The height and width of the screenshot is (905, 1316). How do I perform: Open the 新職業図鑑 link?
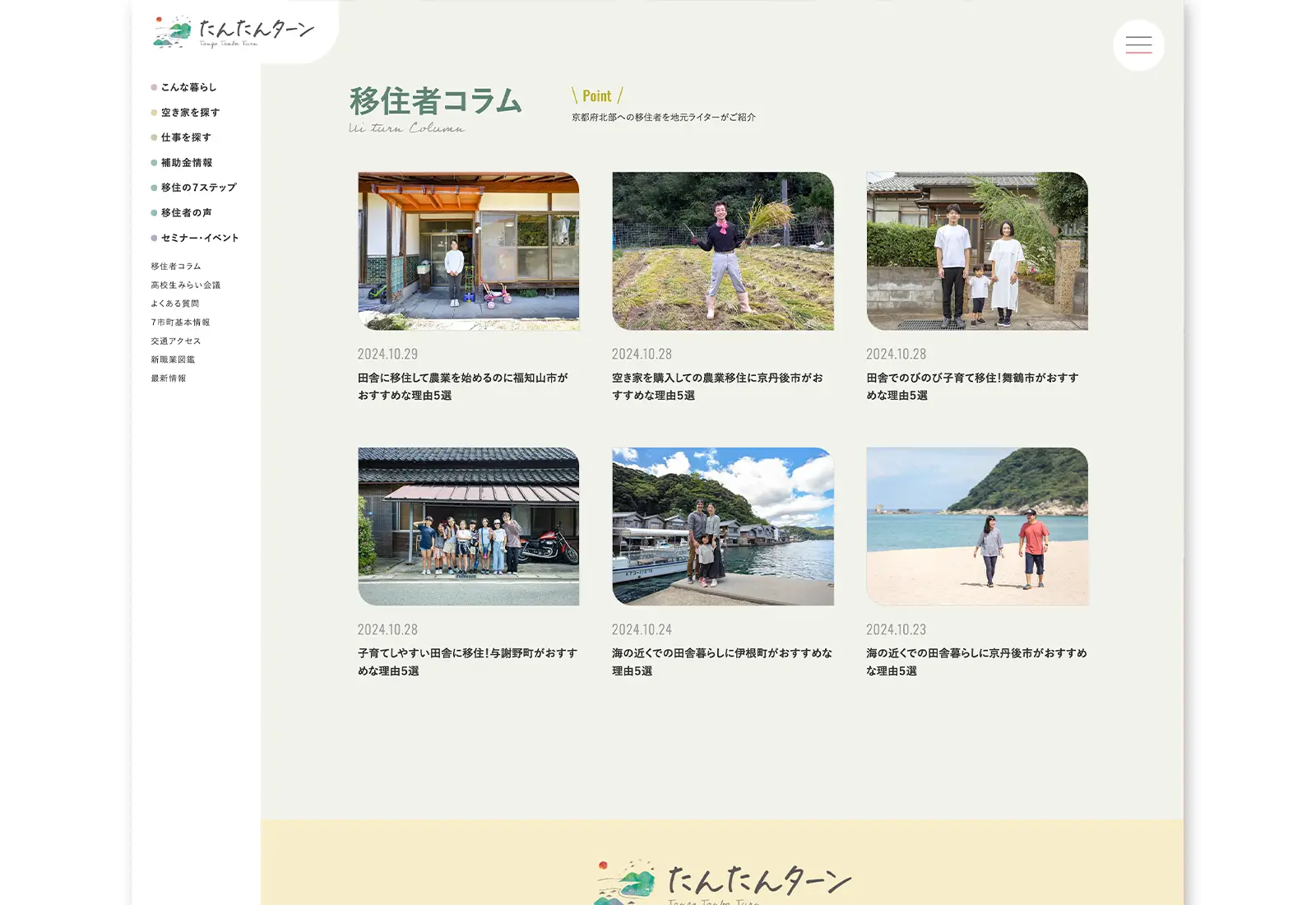[x=173, y=360]
